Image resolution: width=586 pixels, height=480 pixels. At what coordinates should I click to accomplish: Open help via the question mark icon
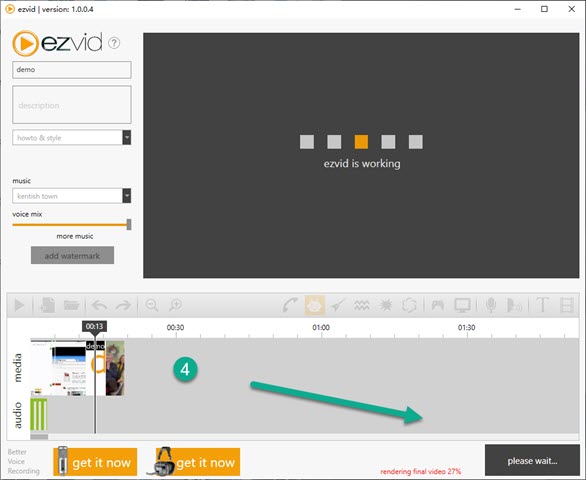pos(114,43)
